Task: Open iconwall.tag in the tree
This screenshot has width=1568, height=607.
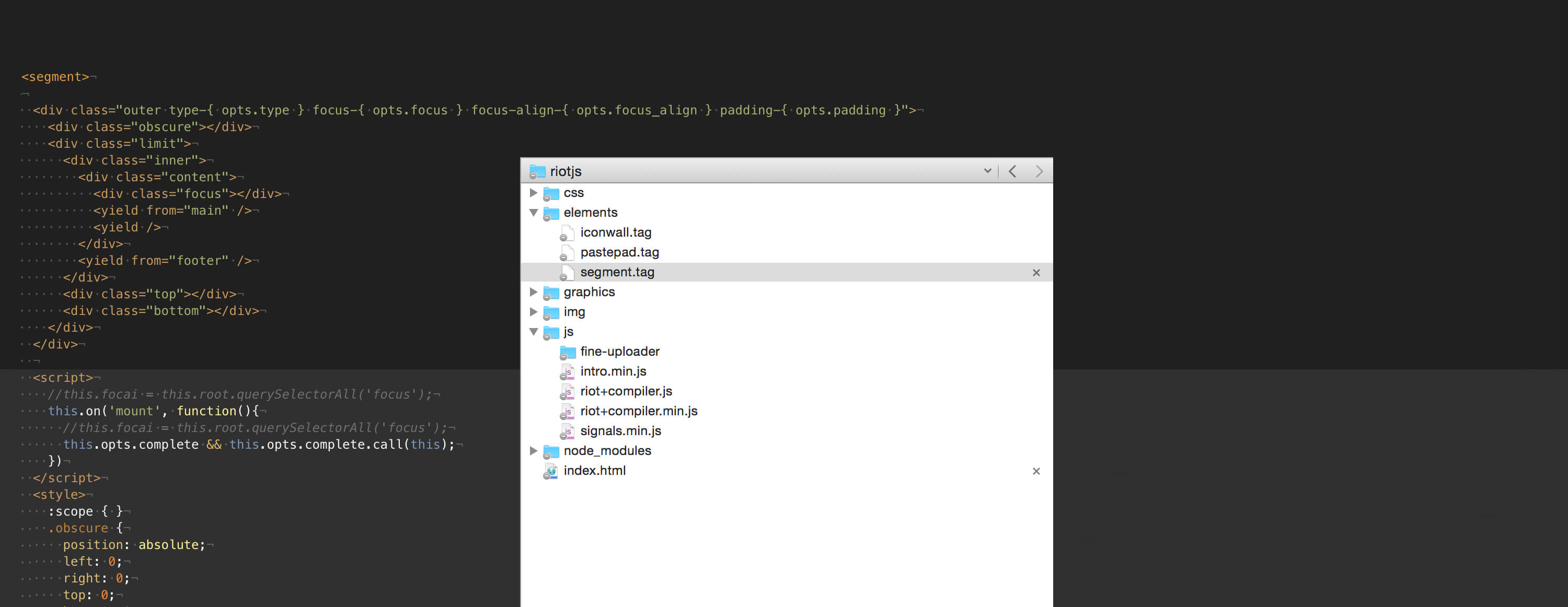Action: pyautogui.click(x=615, y=232)
